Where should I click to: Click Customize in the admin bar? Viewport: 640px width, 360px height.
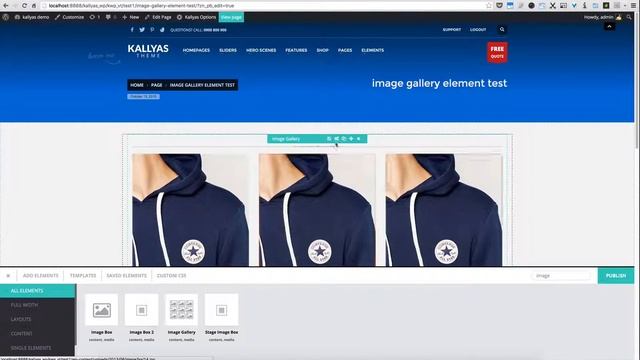[69, 17]
